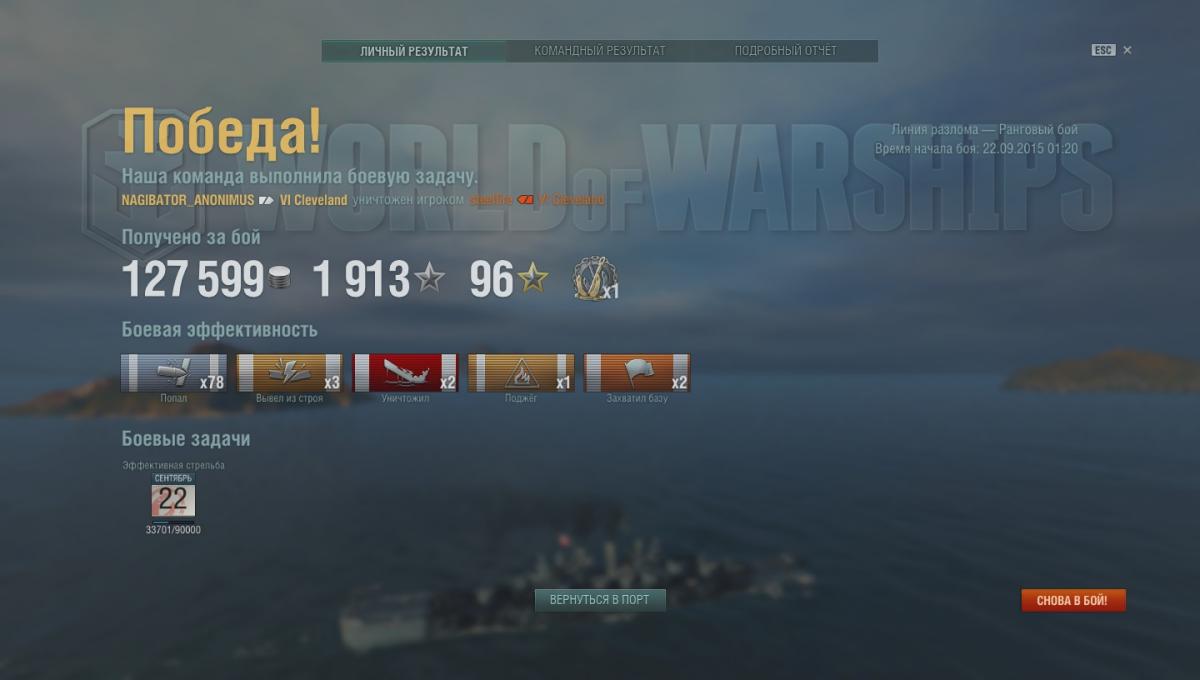
Task: Click the VI Cleveland ship name
Action: [314, 200]
